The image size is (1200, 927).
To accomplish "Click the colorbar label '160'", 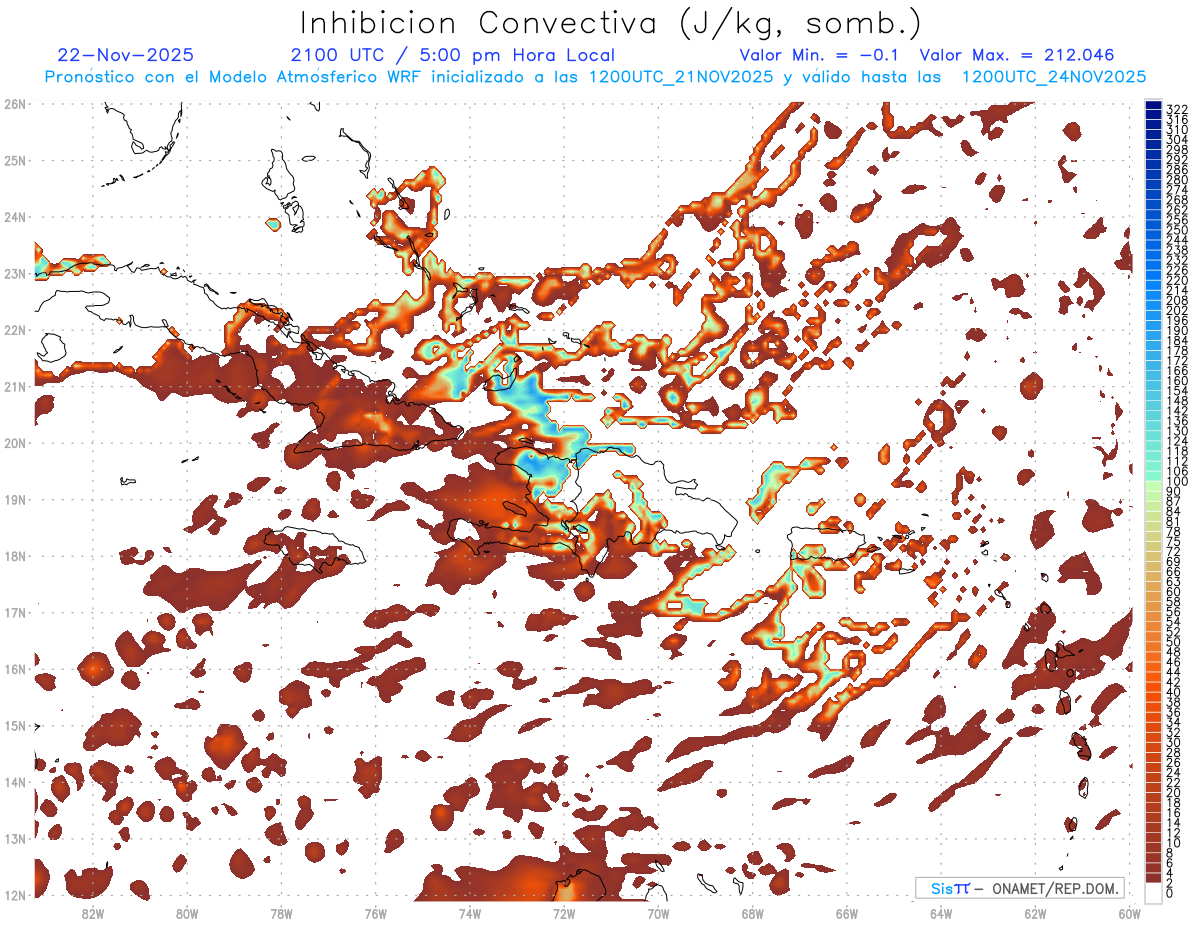I will (x=1177, y=381).
